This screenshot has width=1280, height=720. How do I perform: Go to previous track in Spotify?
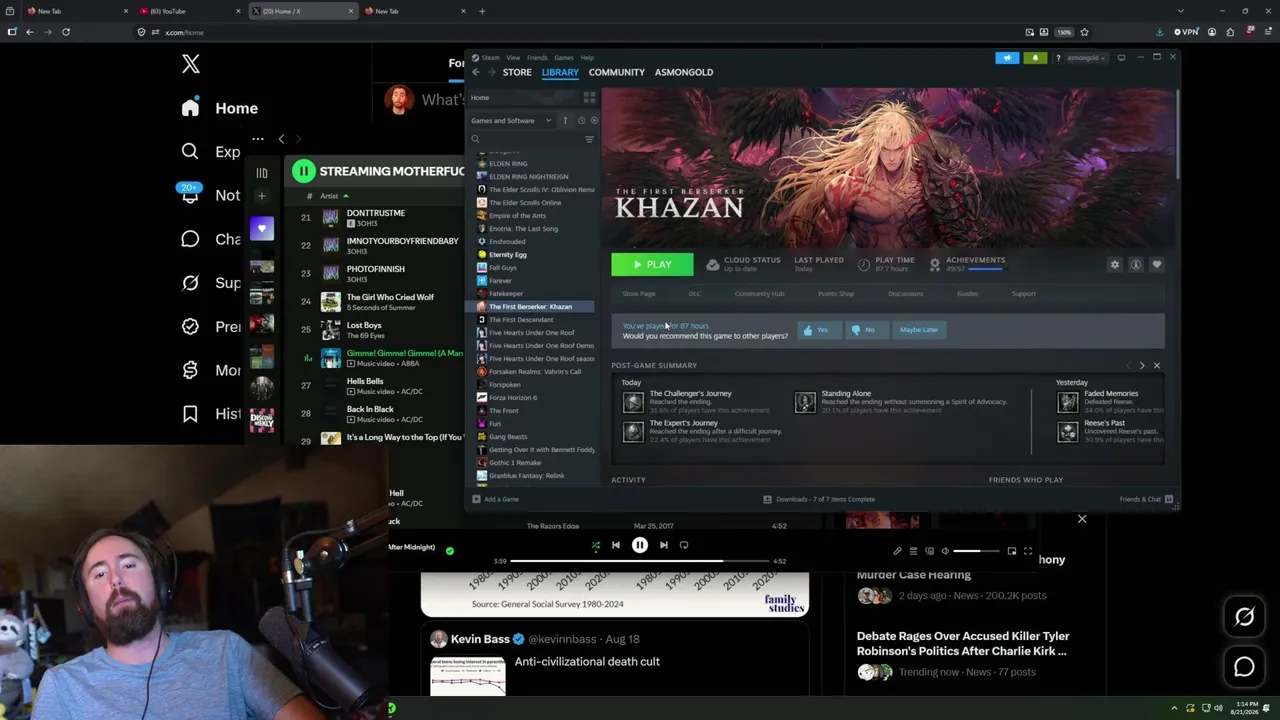click(x=616, y=545)
